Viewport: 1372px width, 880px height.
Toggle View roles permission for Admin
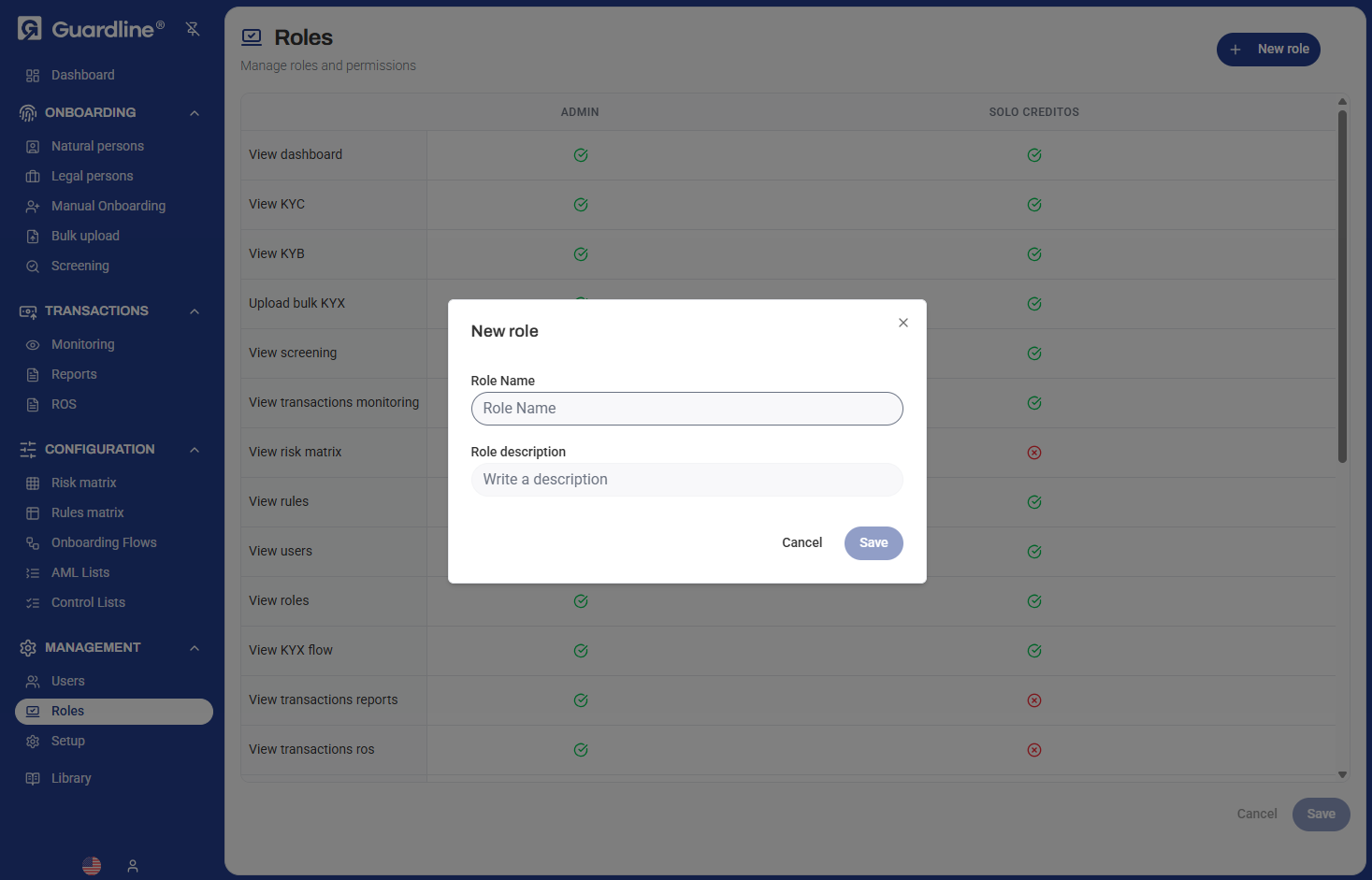click(581, 601)
